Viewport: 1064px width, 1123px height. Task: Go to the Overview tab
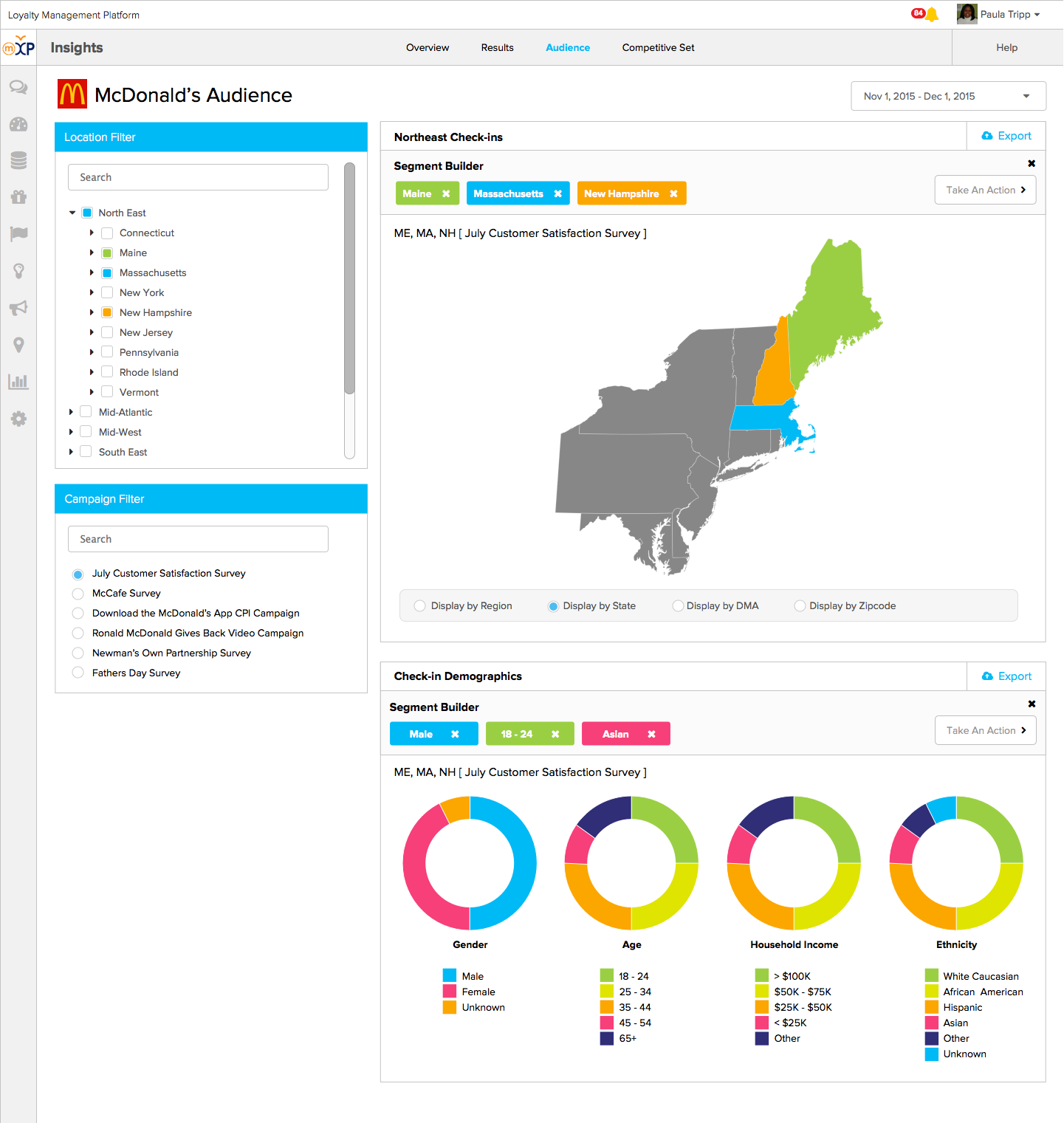pos(428,47)
